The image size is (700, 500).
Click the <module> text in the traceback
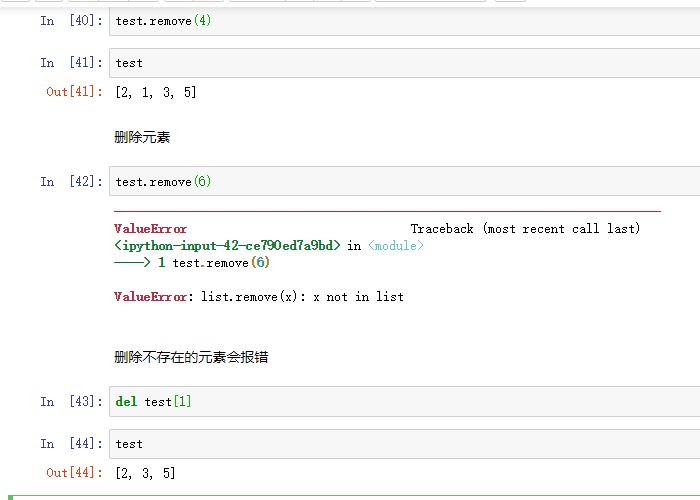click(x=396, y=246)
